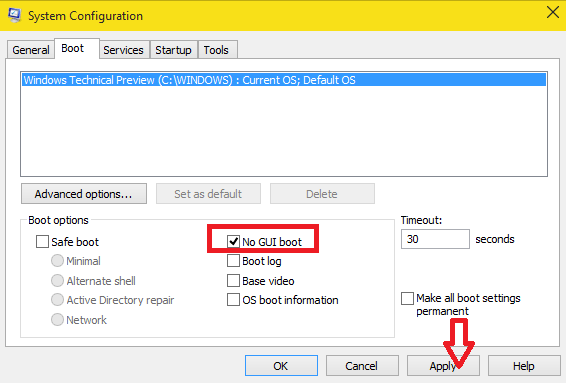Choose the Alternate shell radio option

coord(57,280)
